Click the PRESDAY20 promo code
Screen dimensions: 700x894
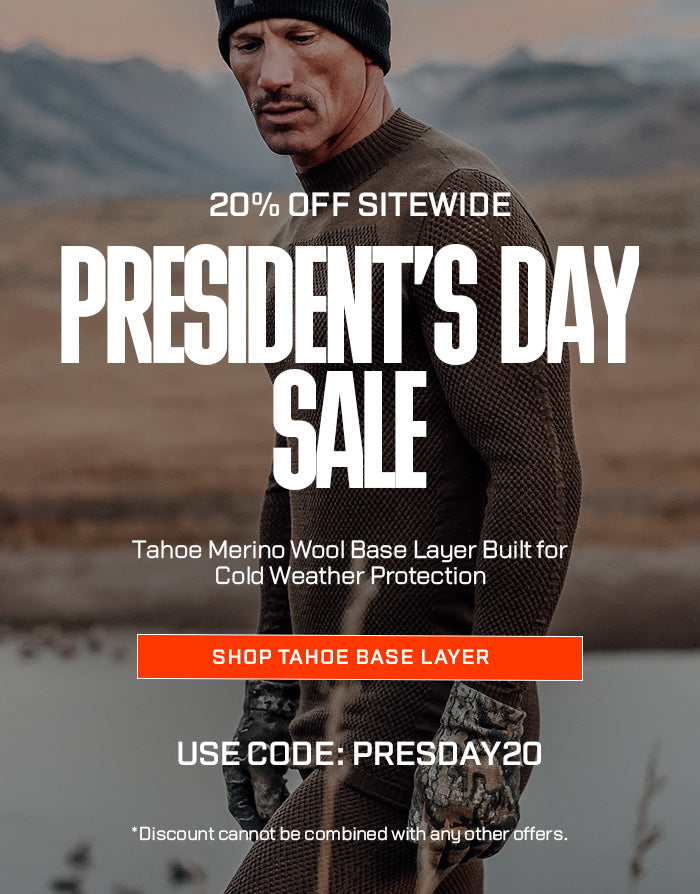(x=447, y=754)
